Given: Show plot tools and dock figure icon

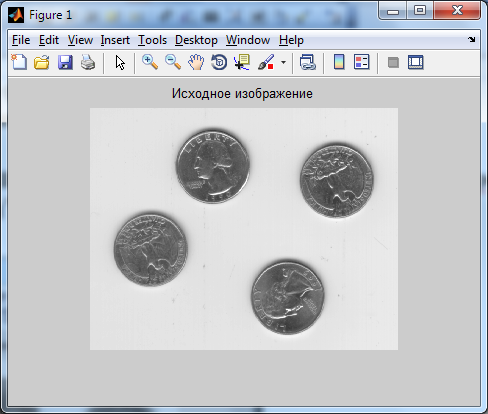Looking at the screenshot, I should 416,62.
